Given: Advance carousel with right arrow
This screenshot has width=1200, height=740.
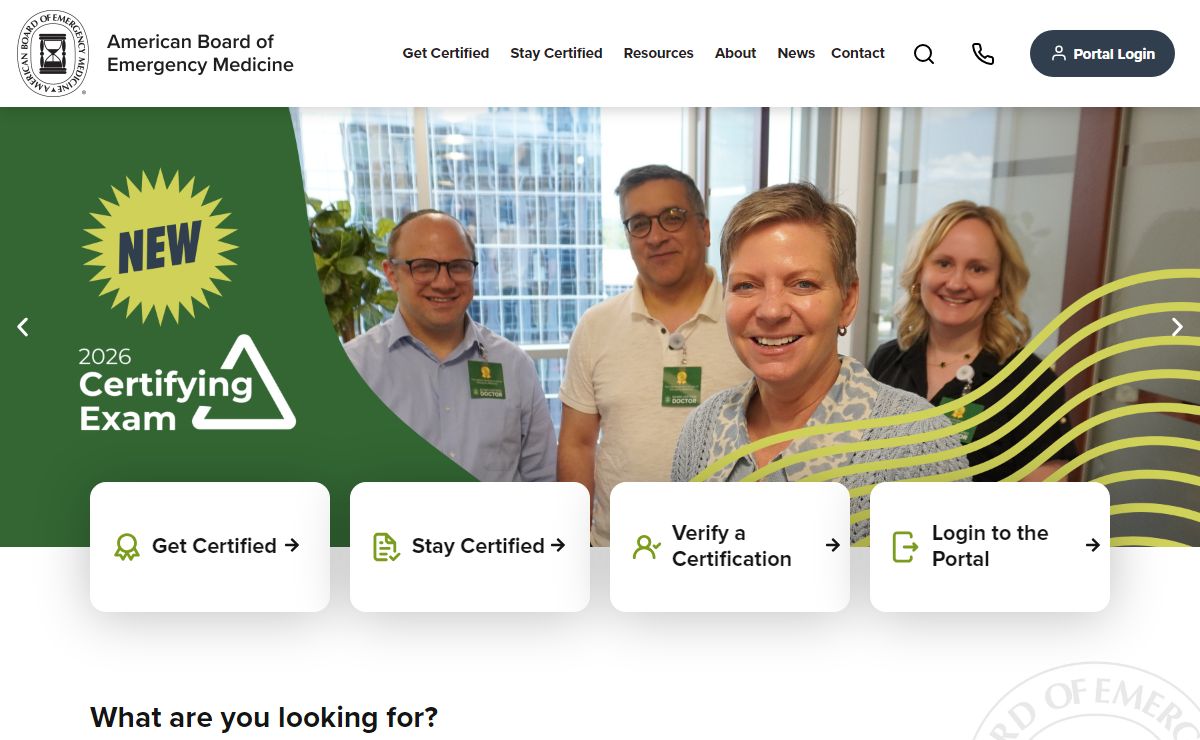Looking at the screenshot, I should 1177,327.
